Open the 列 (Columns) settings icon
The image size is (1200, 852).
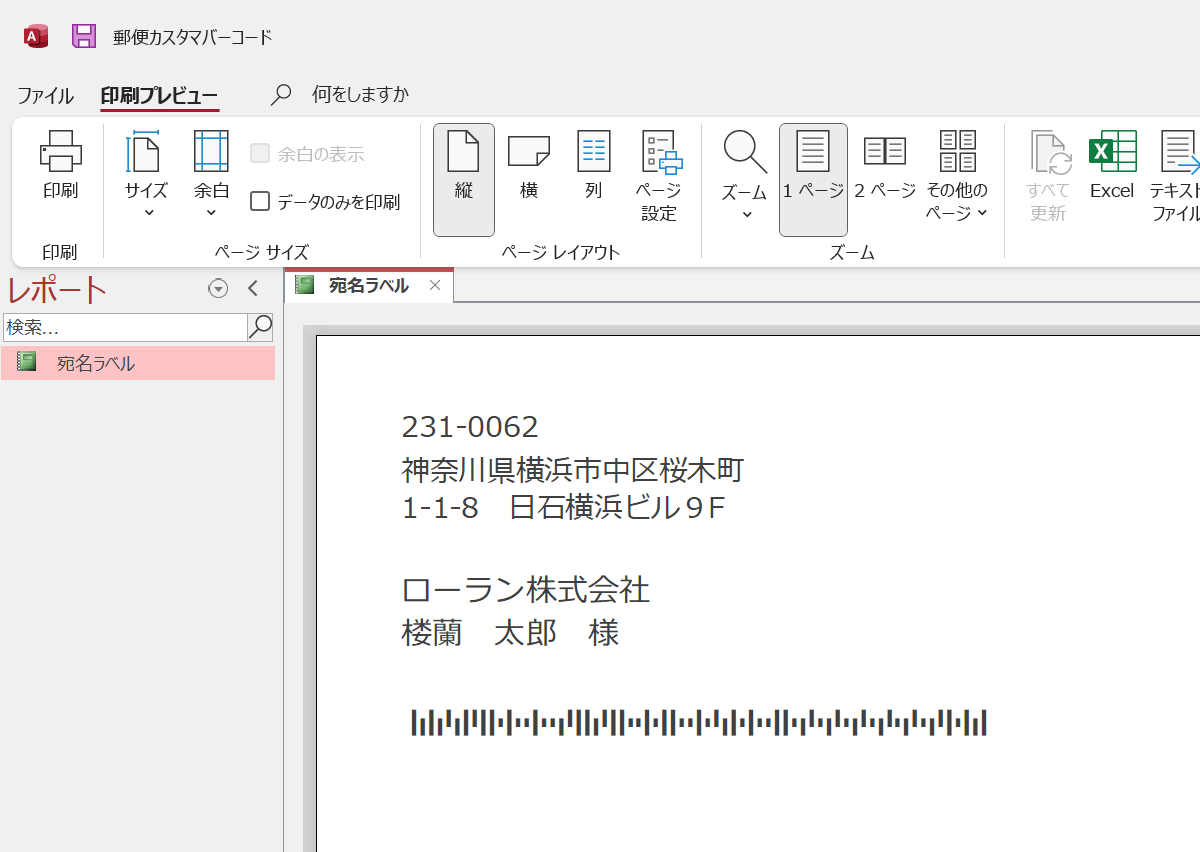point(593,170)
